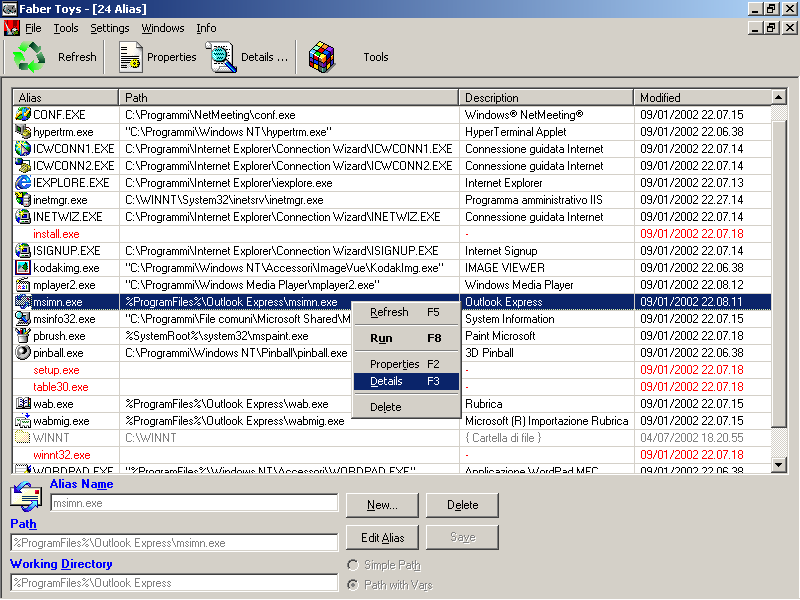This screenshot has height=600, width=800.
Task: Open Properties via the toolbar icon
Action: [130, 57]
